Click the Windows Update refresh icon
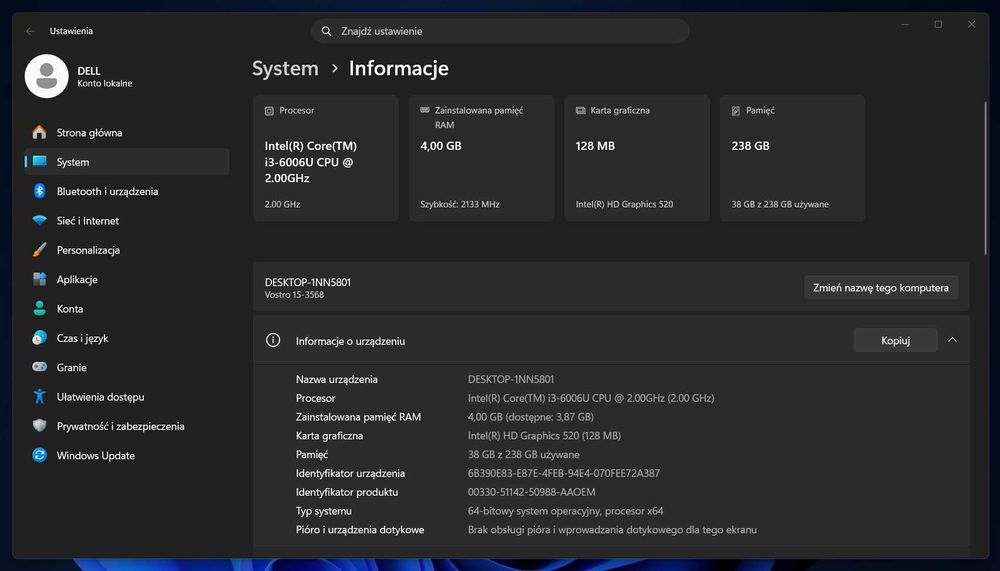1000x571 pixels. (x=40, y=455)
